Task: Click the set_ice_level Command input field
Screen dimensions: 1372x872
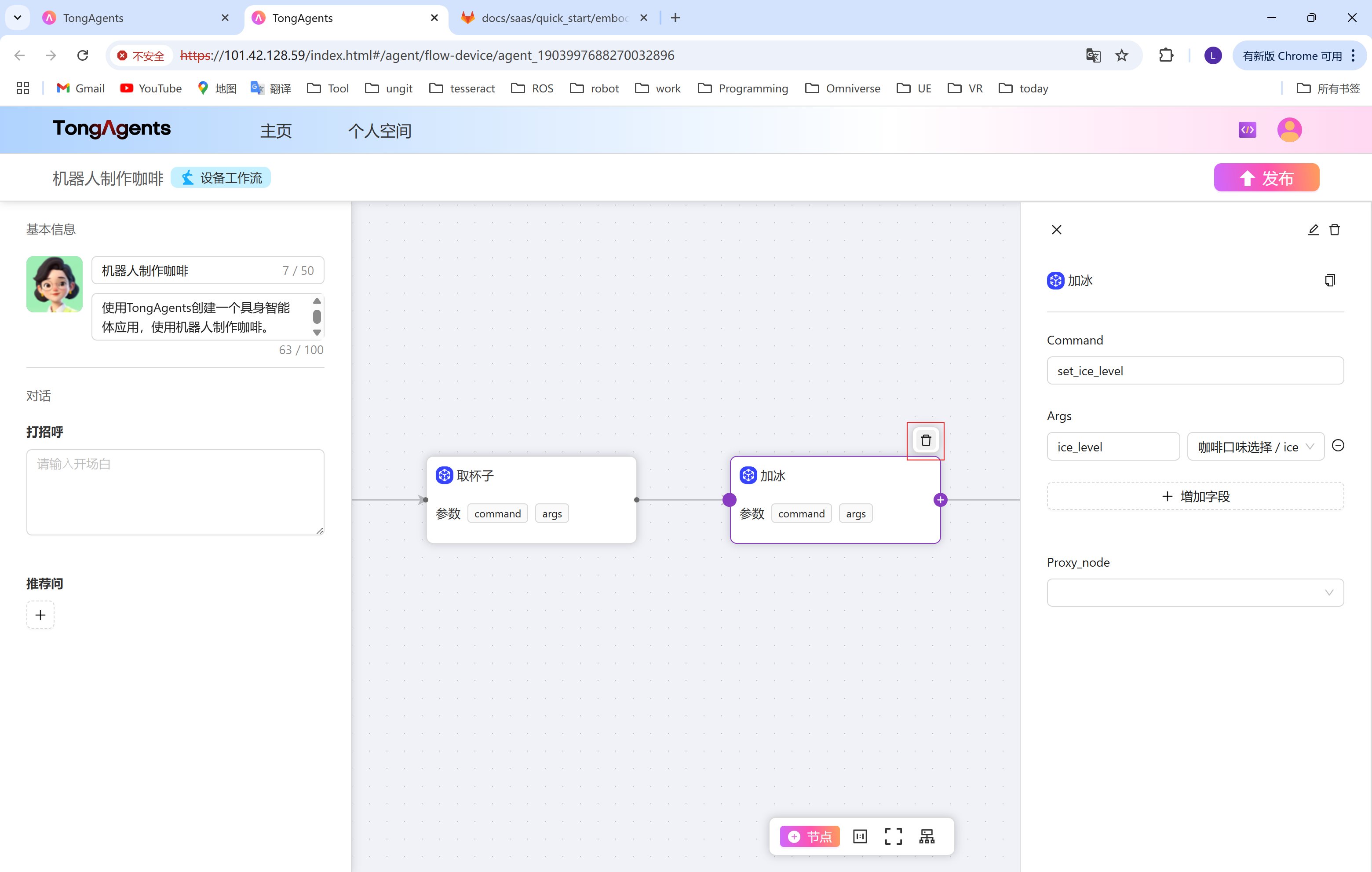Action: (x=1195, y=371)
